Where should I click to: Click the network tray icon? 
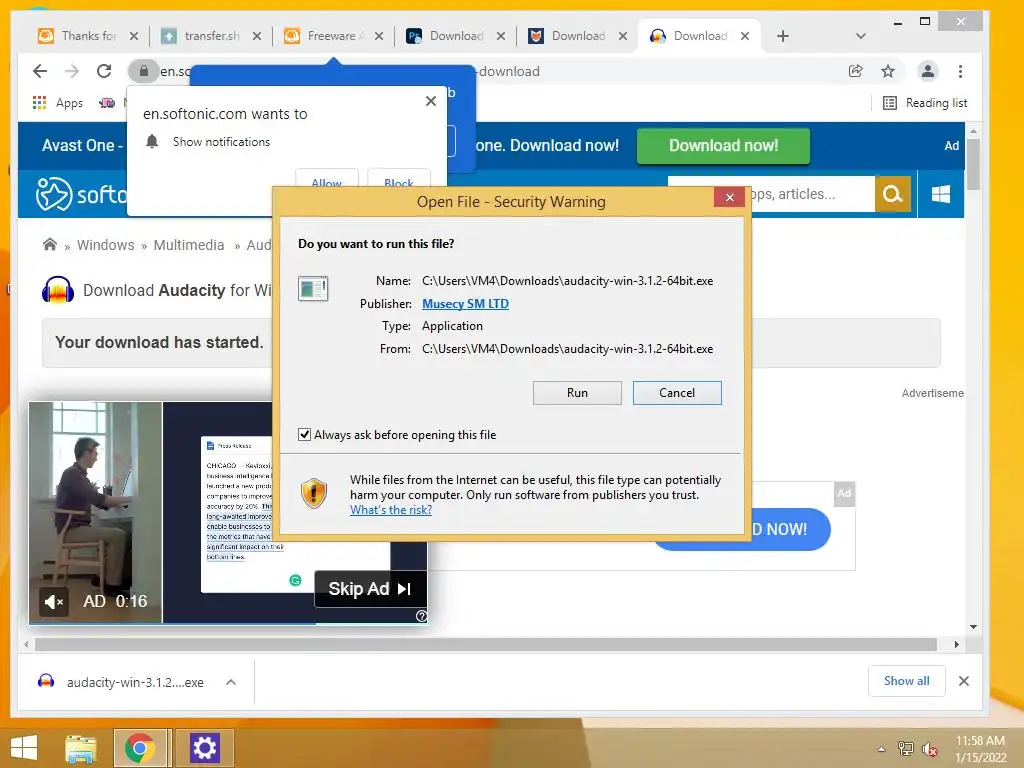coord(905,749)
